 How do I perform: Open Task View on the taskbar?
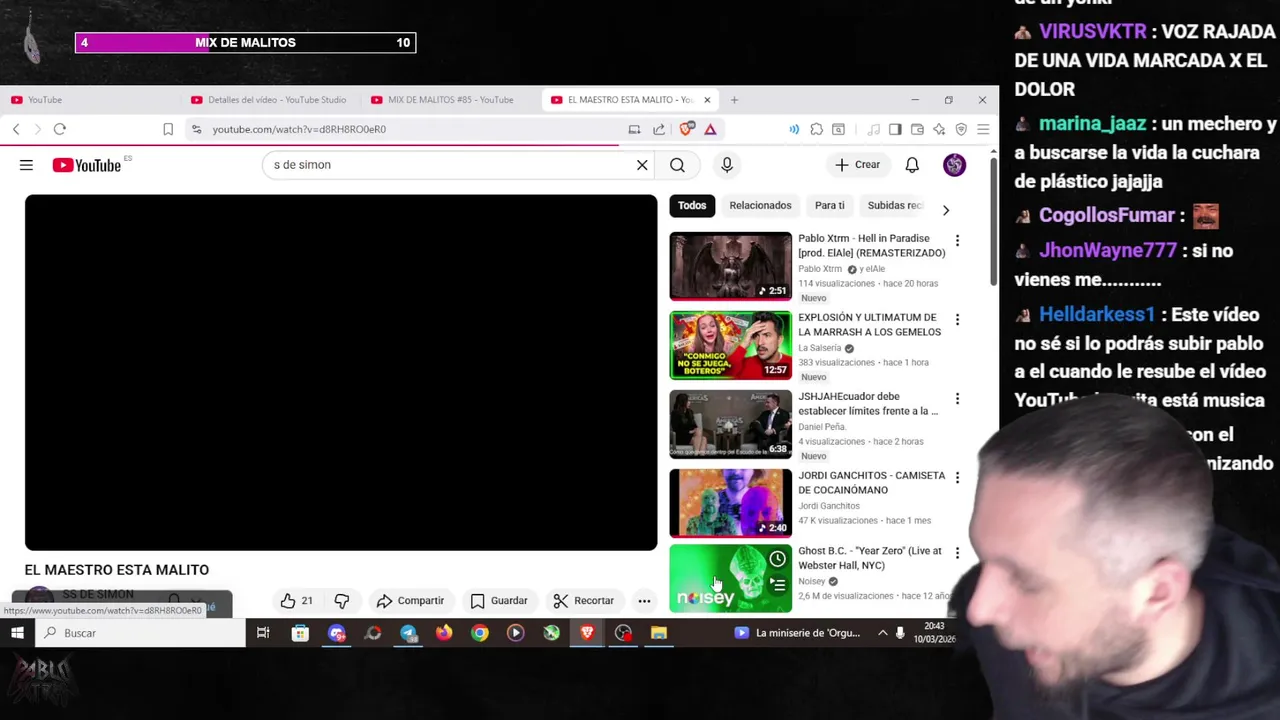click(263, 633)
